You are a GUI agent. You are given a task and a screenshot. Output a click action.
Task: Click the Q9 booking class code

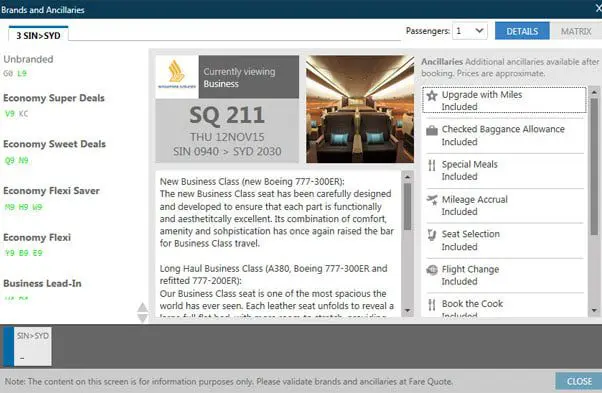pyautogui.click(x=10, y=160)
